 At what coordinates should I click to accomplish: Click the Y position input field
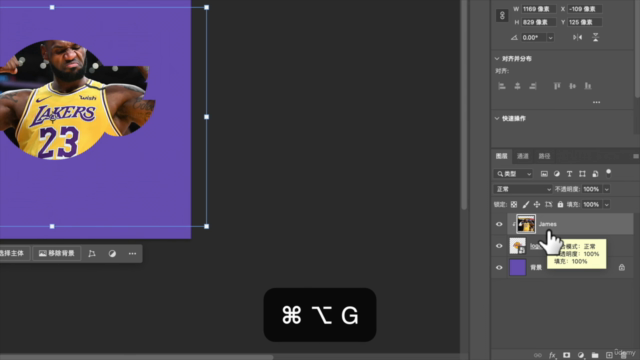pyautogui.click(x=585, y=22)
